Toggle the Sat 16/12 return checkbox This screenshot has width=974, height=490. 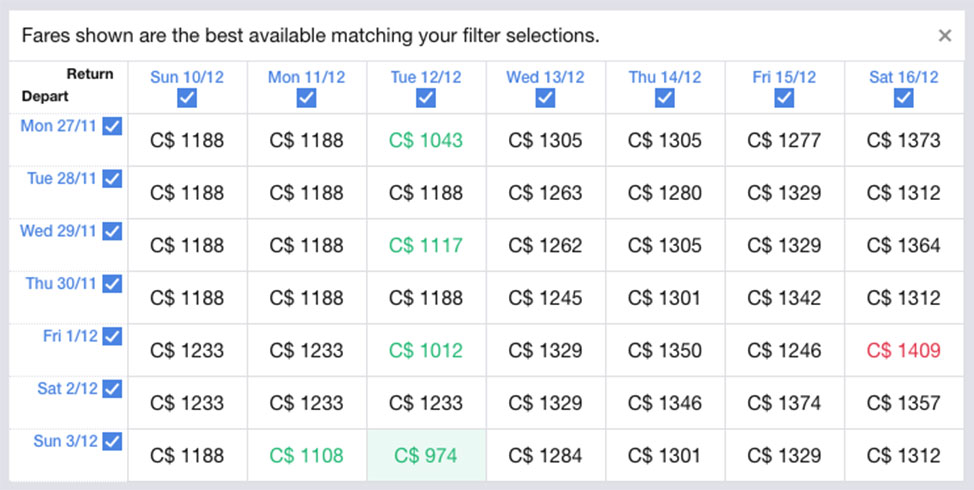[904, 98]
